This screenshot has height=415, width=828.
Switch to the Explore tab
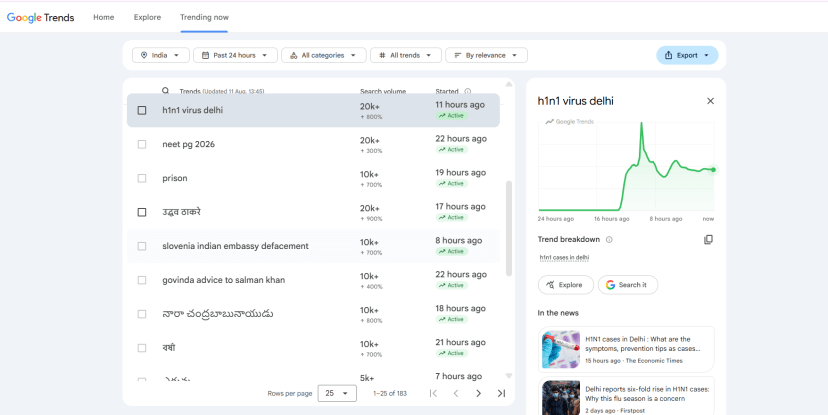[x=147, y=17]
